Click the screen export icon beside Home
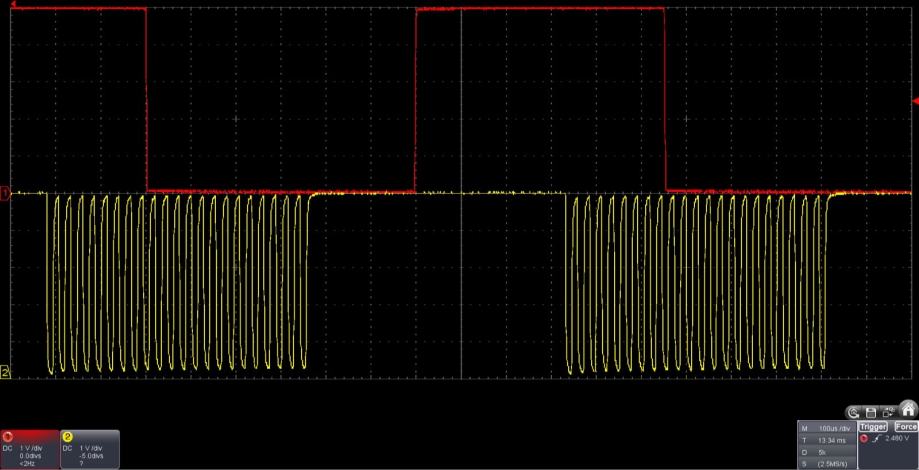The height and width of the screenshot is (470, 919). pos(889,413)
